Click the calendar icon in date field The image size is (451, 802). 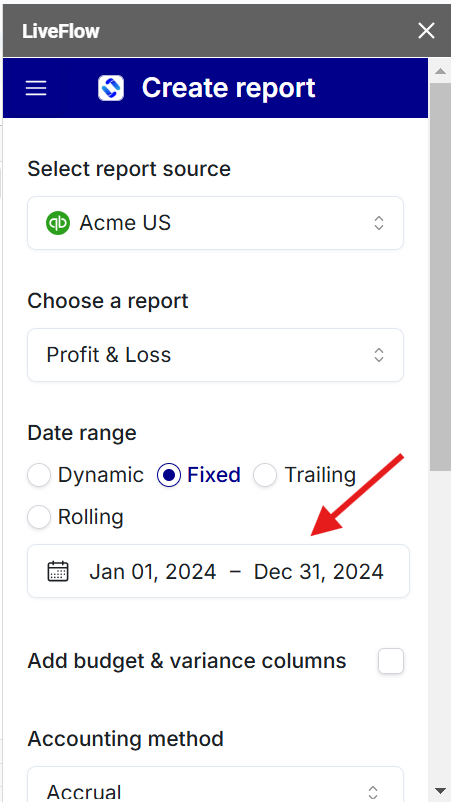[x=58, y=571]
